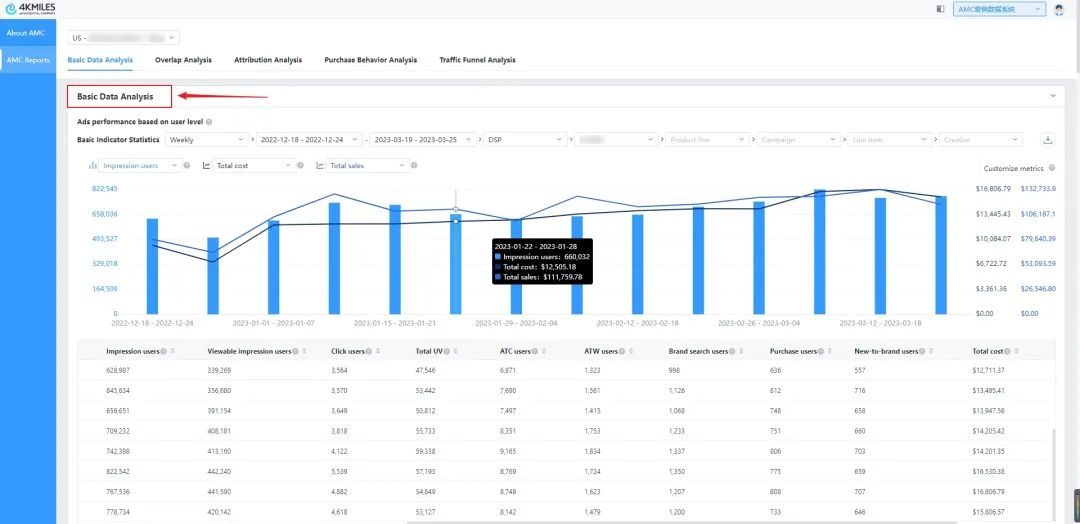Click help icon next to Customize metrics
The height and width of the screenshot is (524, 1080).
coord(1052,169)
